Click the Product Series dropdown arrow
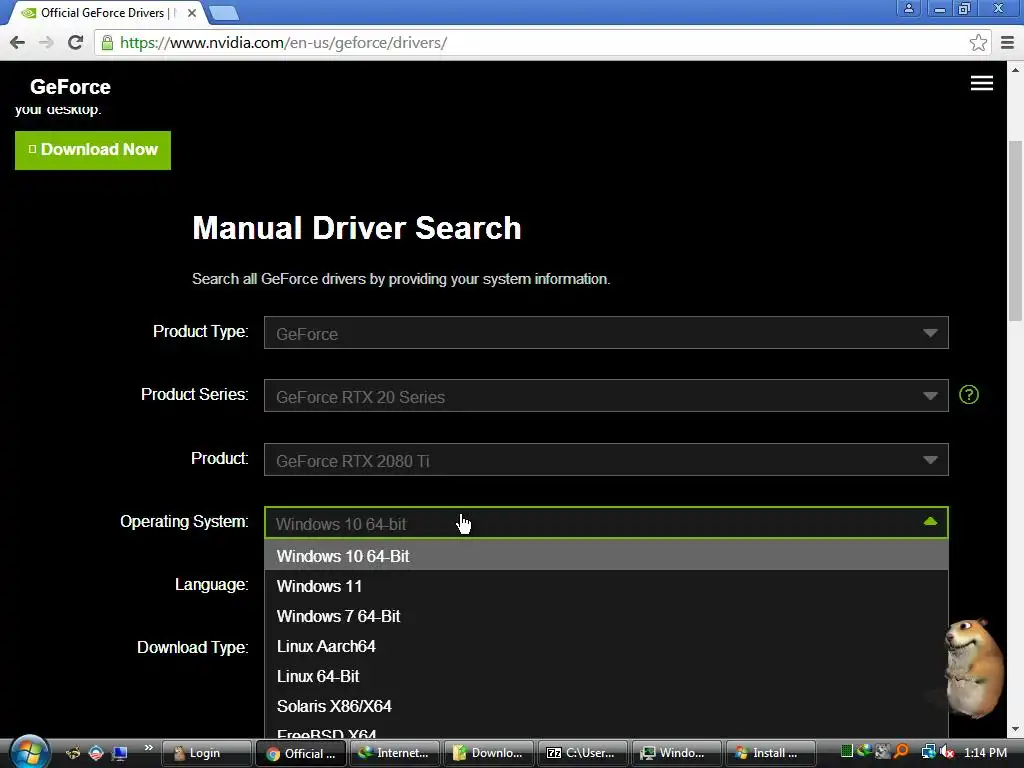Viewport: 1024px width, 768px height. point(930,396)
